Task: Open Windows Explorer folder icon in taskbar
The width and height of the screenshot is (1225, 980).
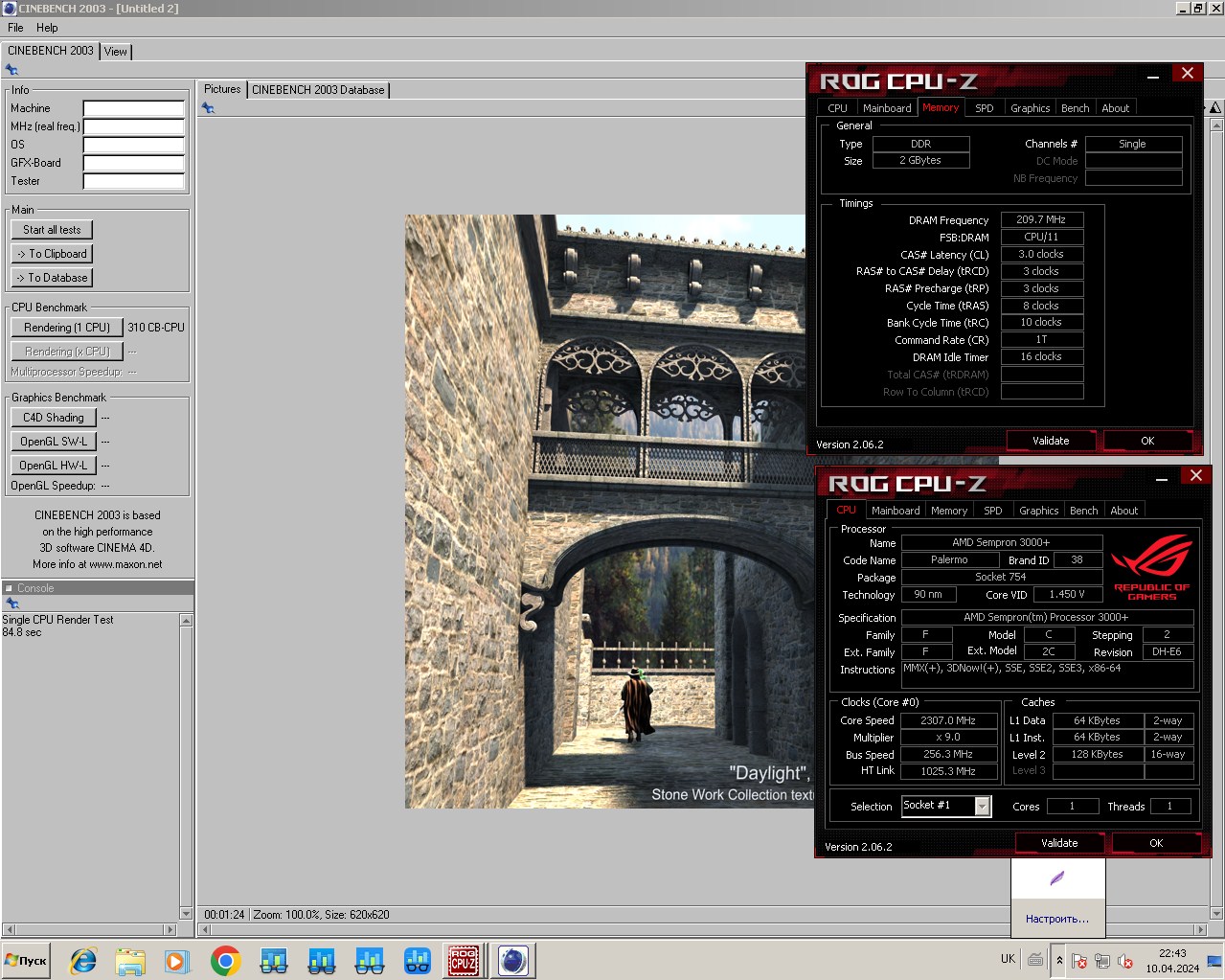Action: [130, 960]
